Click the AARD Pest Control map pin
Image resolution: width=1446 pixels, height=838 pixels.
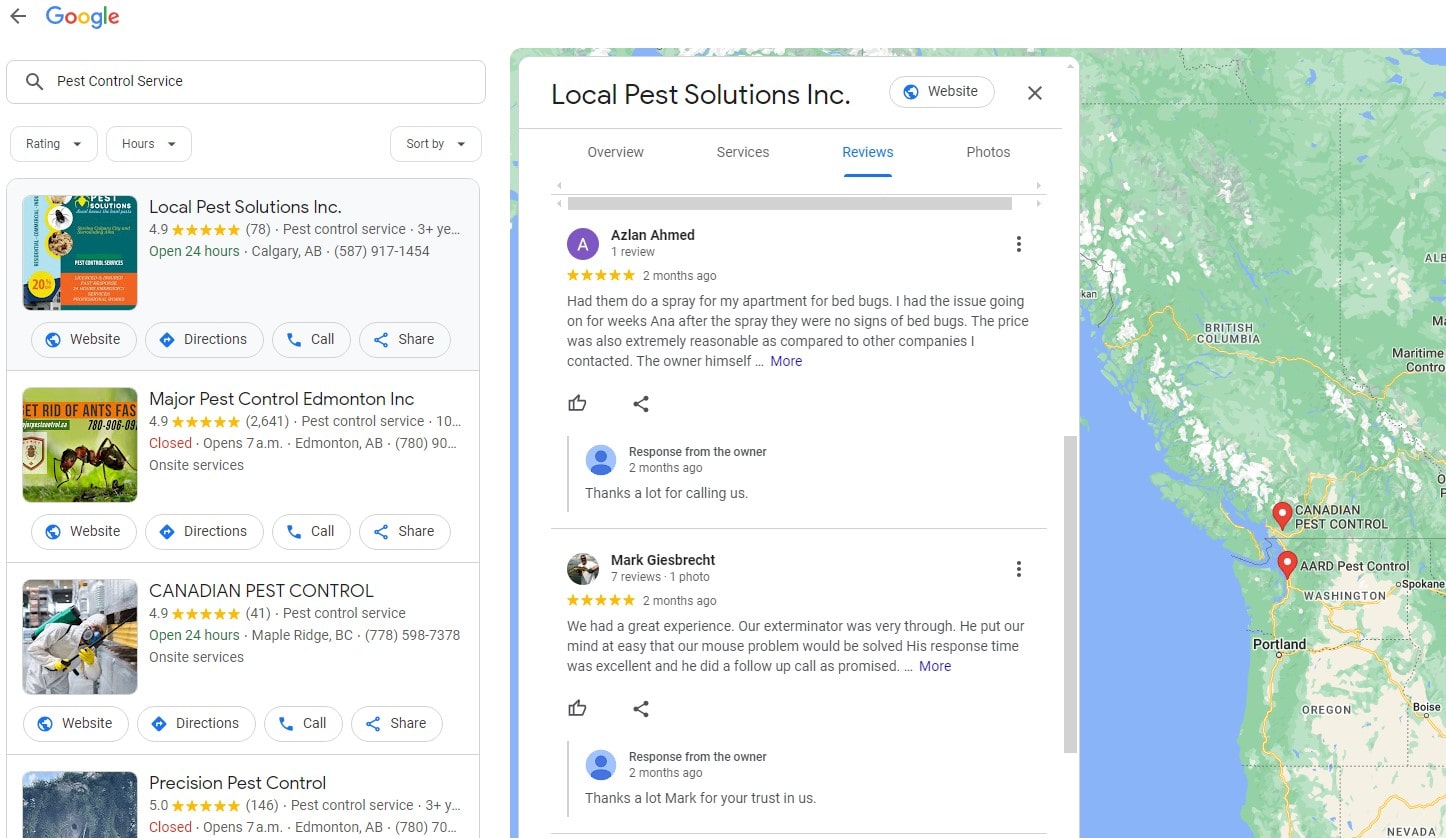pyautogui.click(x=1287, y=564)
